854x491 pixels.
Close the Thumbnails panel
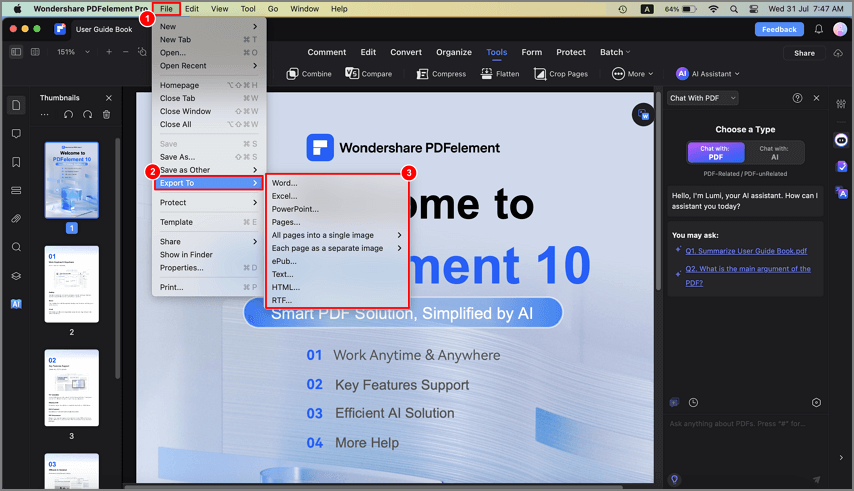click(x=108, y=98)
